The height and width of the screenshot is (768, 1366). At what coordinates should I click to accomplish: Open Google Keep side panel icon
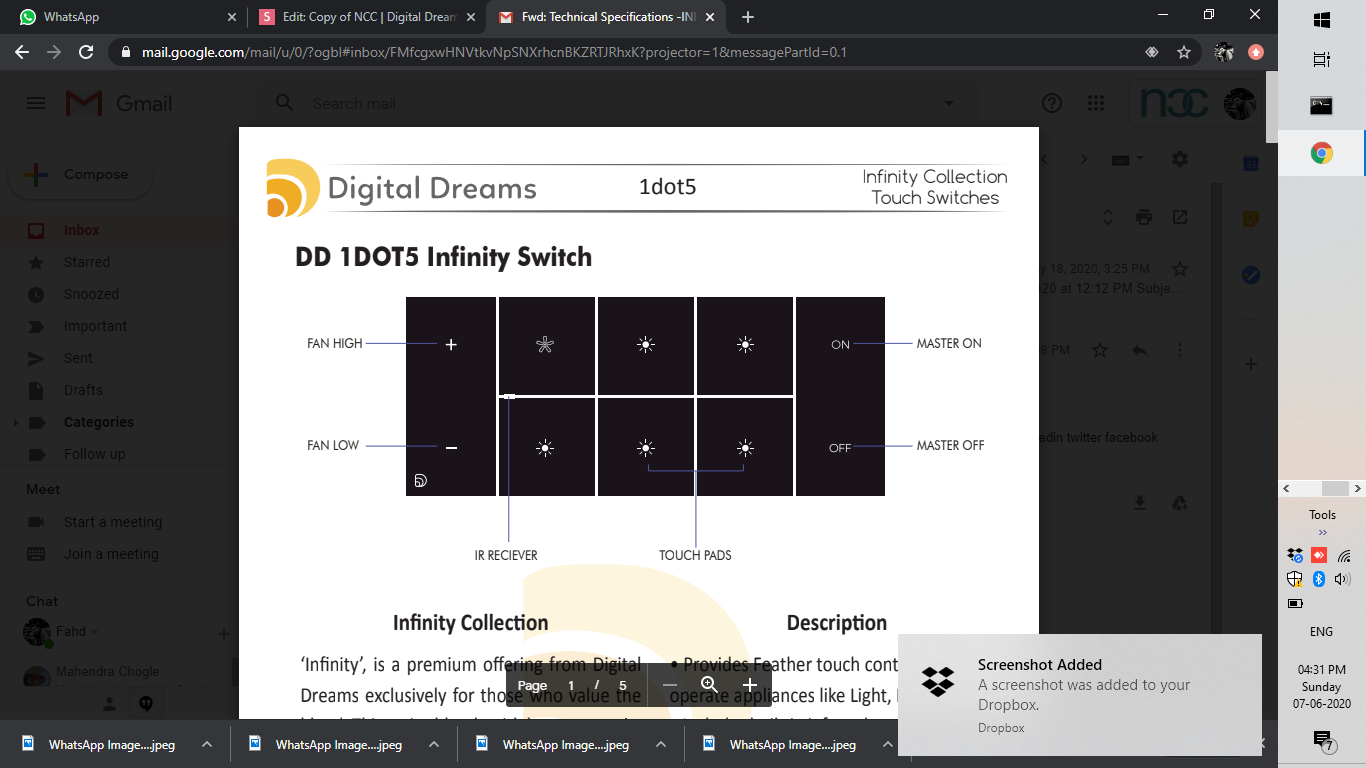pyautogui.click(x=1250, y=219)
